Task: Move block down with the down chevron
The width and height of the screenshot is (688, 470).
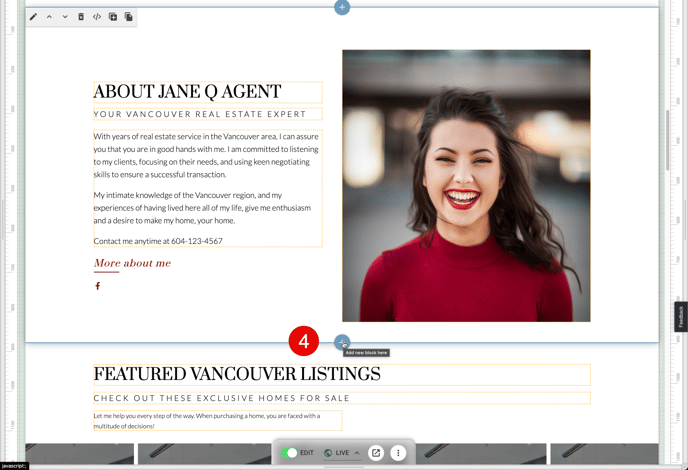Action: click(65, 17)
